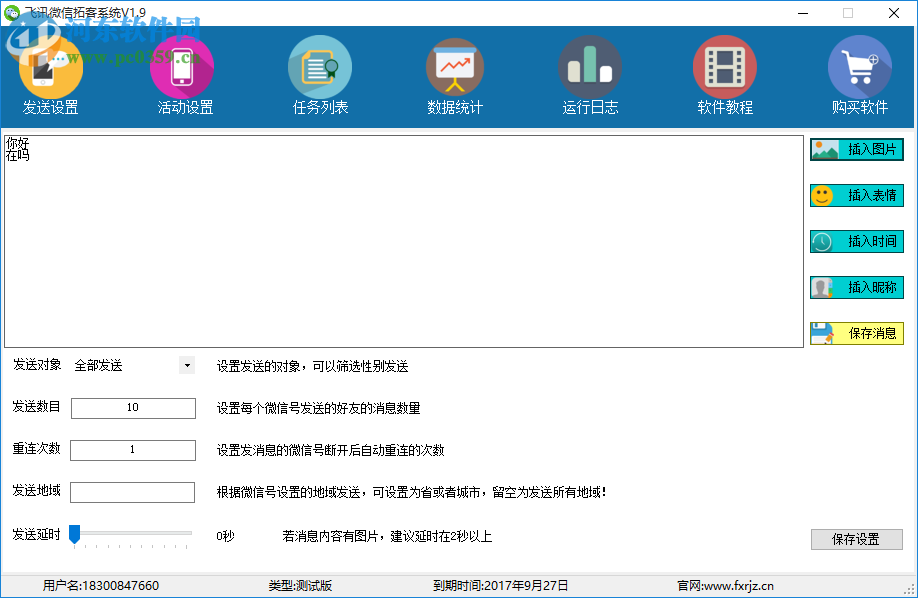
Task: Click 插入时间 to insert a timestamp
Action: (856, 241)
